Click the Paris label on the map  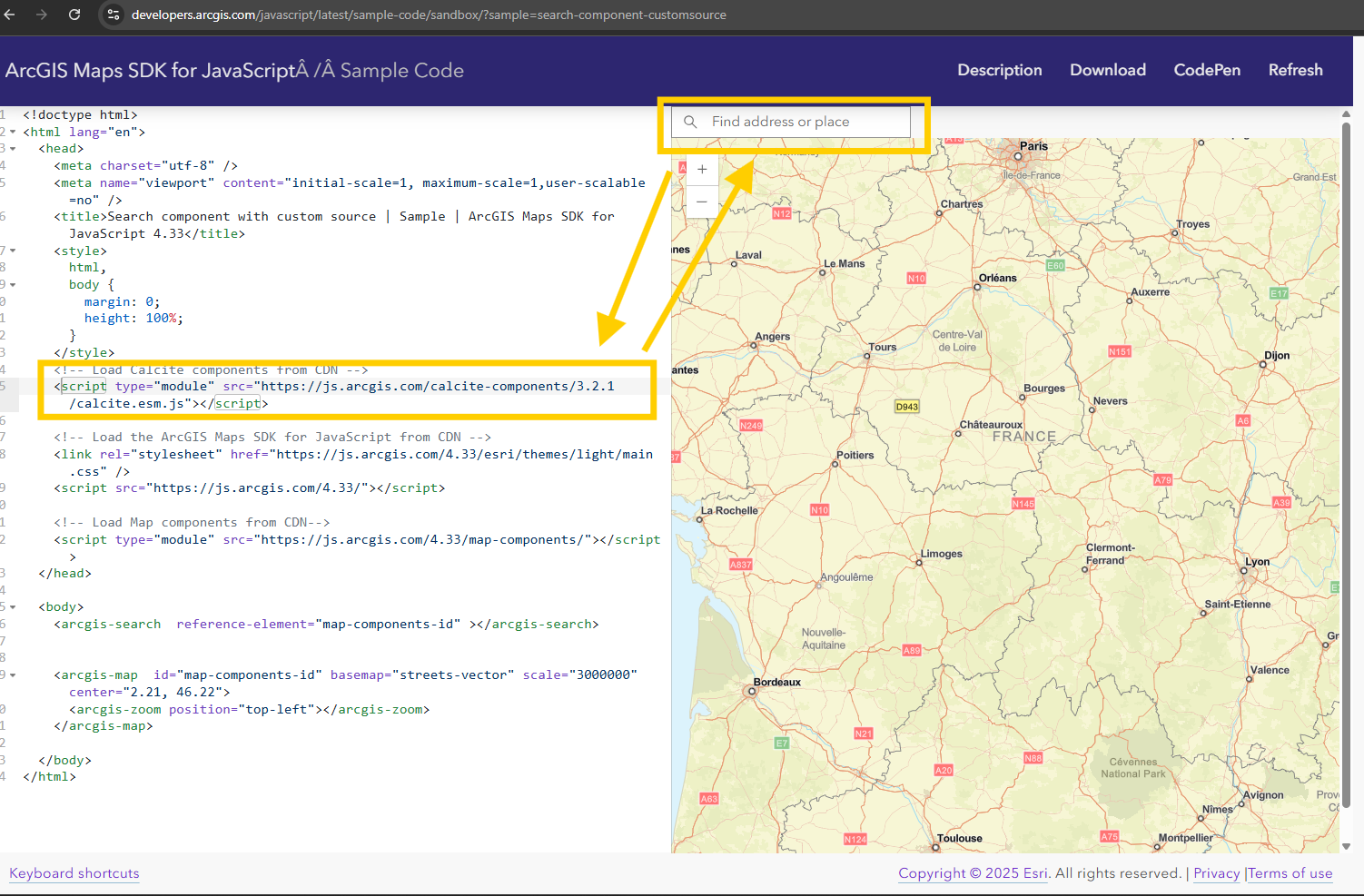[x=1033, y=146]
